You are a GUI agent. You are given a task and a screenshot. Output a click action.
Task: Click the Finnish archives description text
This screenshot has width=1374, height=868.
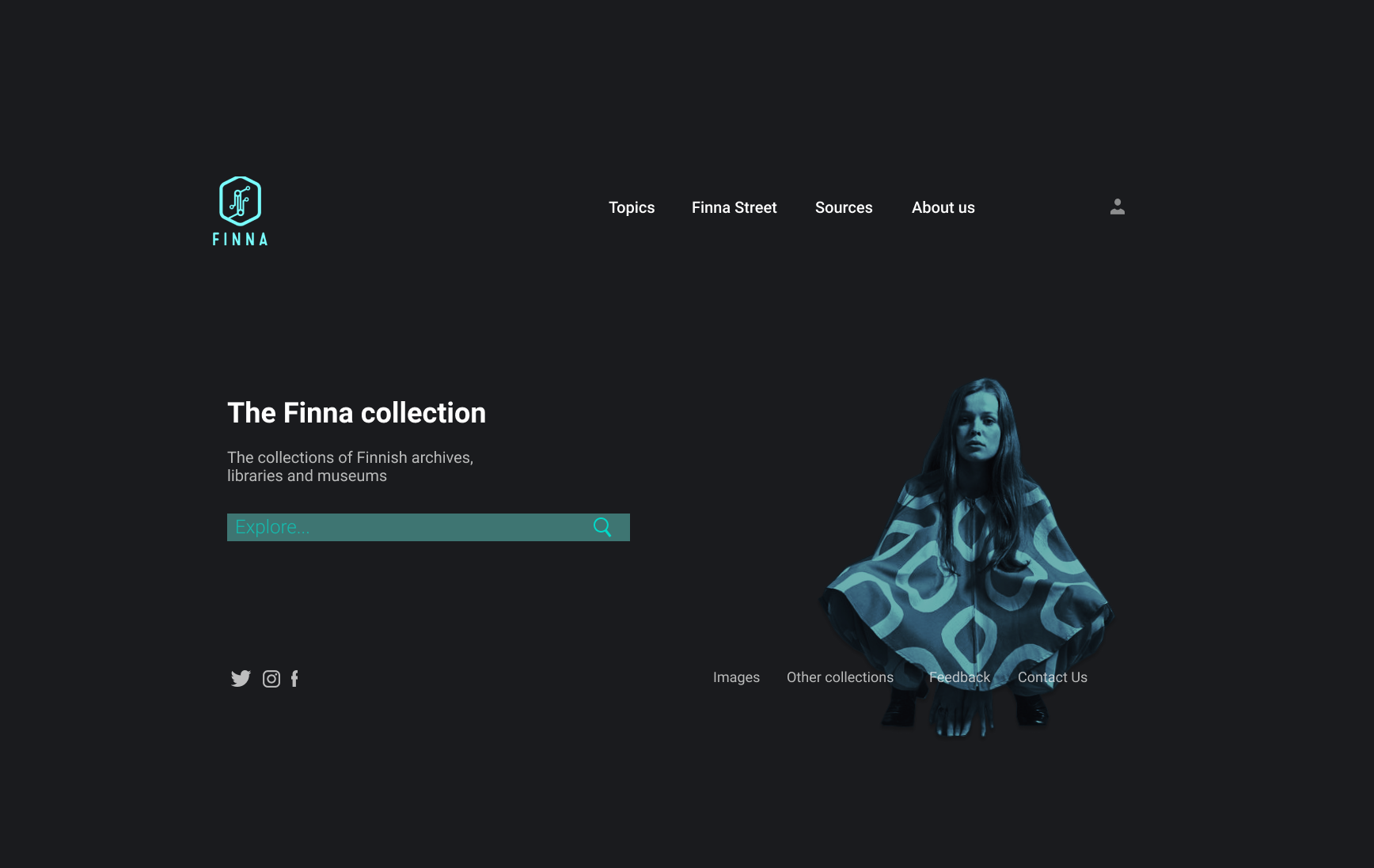coord(350,467)
